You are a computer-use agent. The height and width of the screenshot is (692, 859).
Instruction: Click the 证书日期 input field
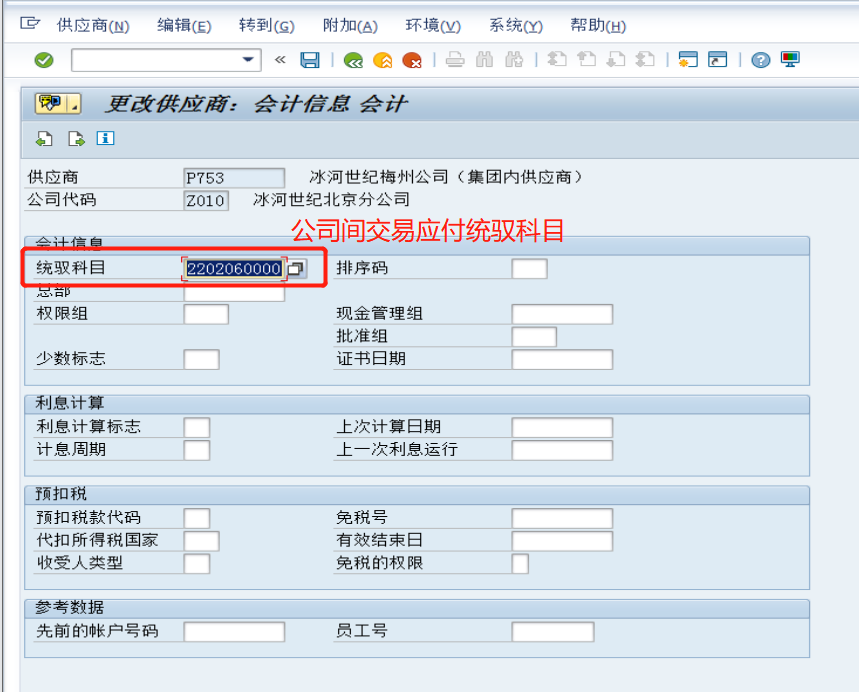[x=562, y=360]
